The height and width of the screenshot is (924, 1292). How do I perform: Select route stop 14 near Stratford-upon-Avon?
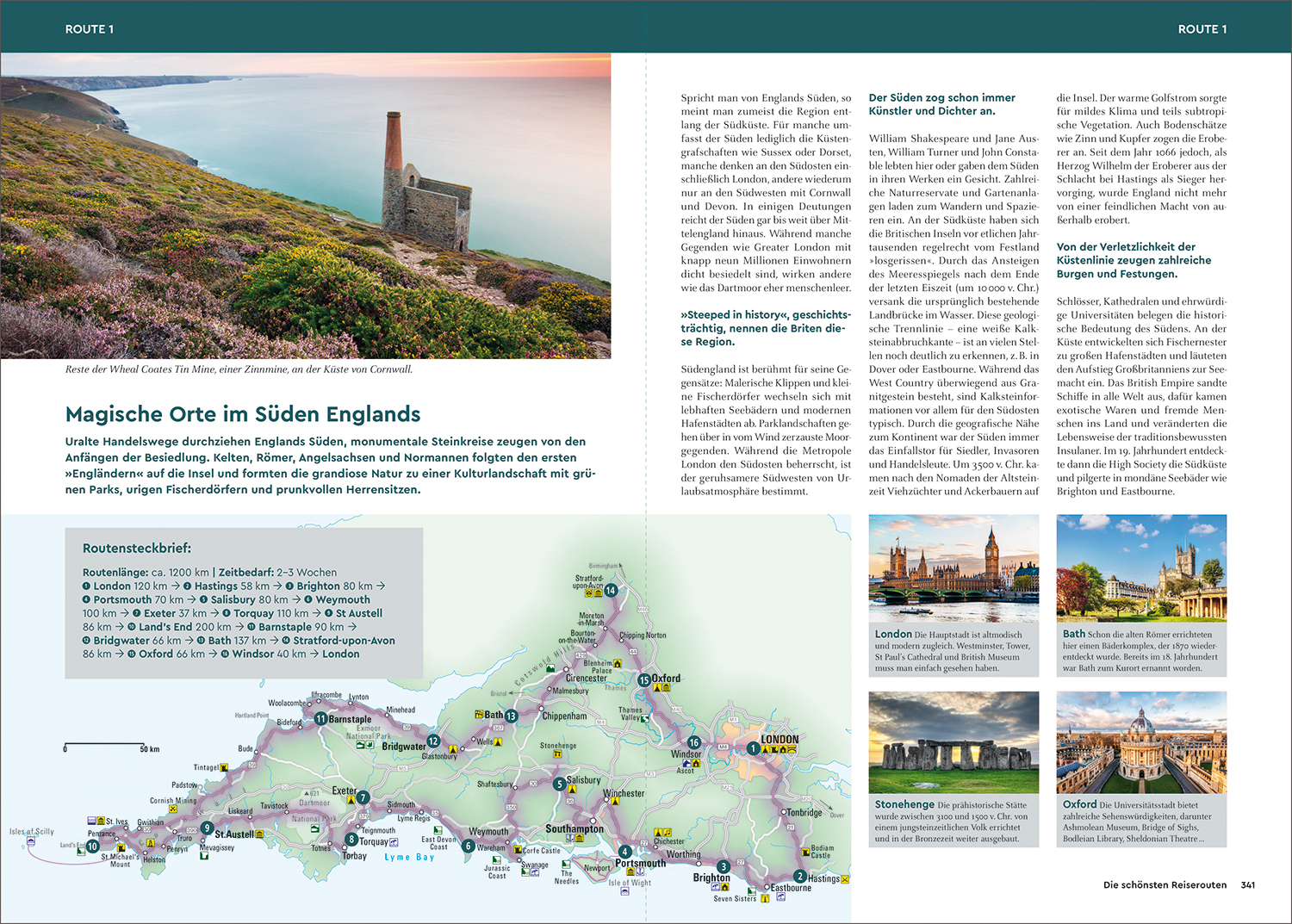[x=611, y=590]
